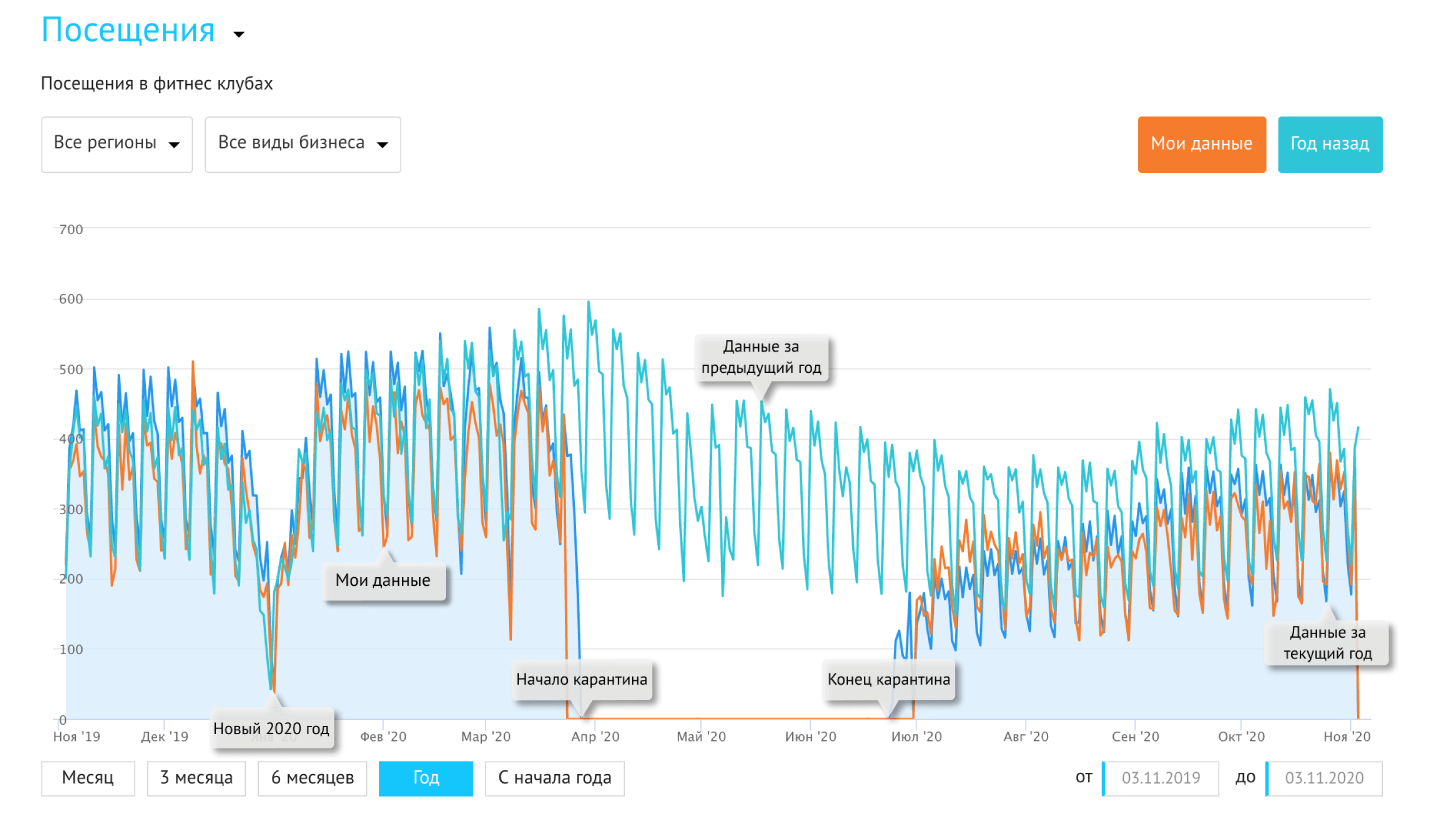Image resolution: width=1430 pixels, height=820 pixels.
Task: Select the 6 месяцев period
Action: point(312,778)
